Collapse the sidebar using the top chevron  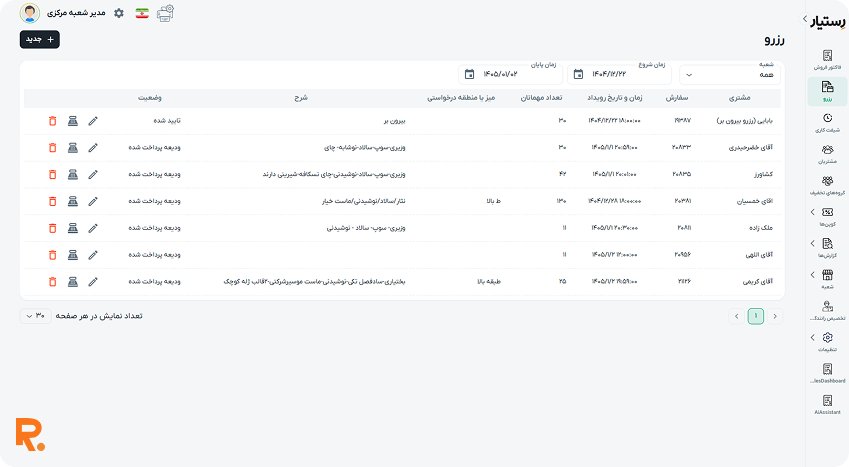pyautogui.click(x=805, y=19)
